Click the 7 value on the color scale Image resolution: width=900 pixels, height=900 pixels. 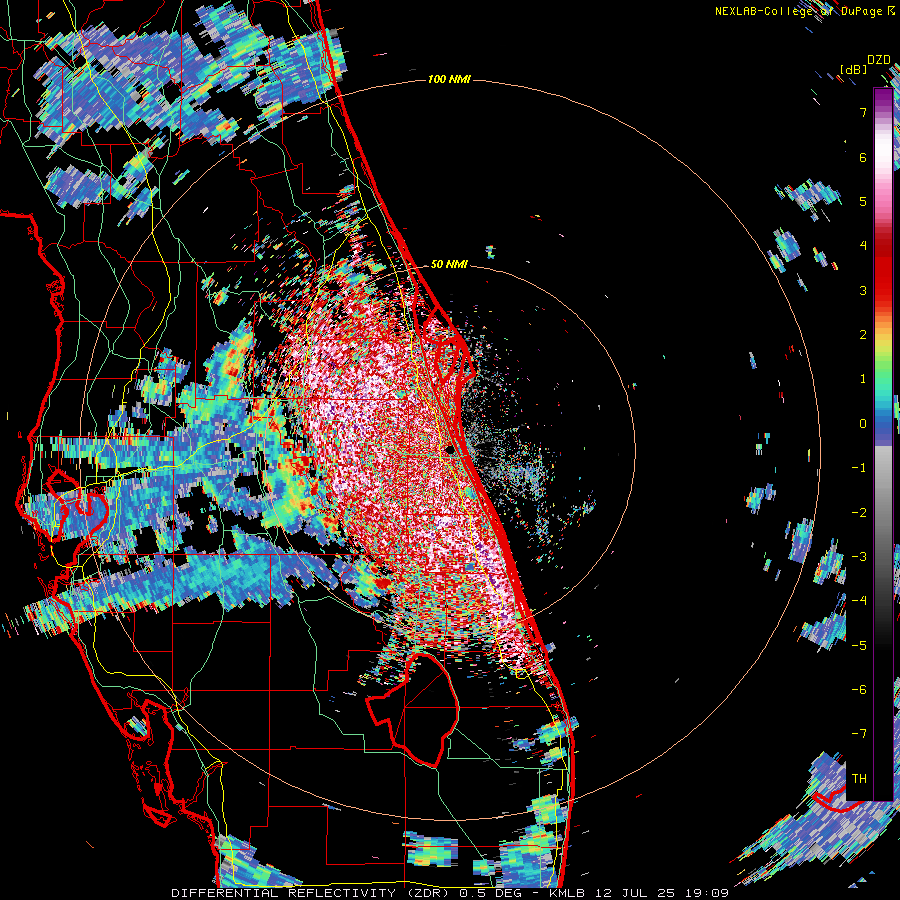tap(863, 112)
